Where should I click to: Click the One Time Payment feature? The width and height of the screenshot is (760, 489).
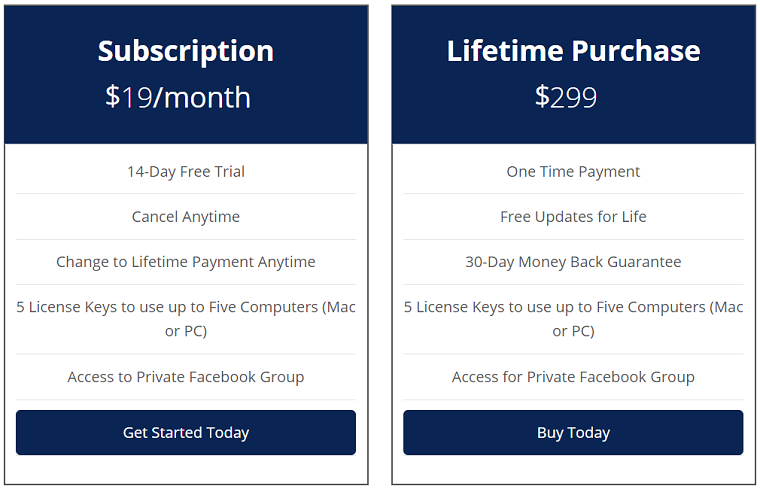(x=573, y=172)
